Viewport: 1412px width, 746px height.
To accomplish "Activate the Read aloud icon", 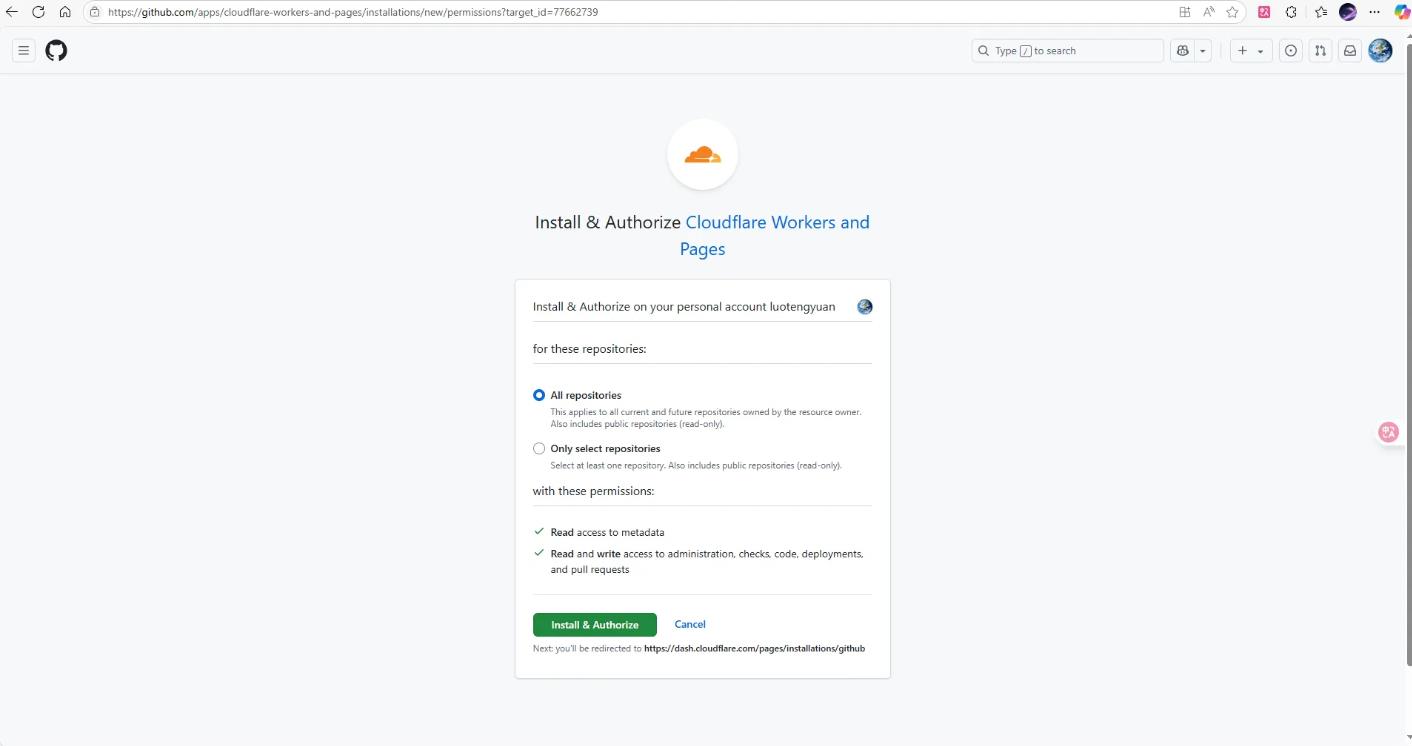I will (1209, 12).
